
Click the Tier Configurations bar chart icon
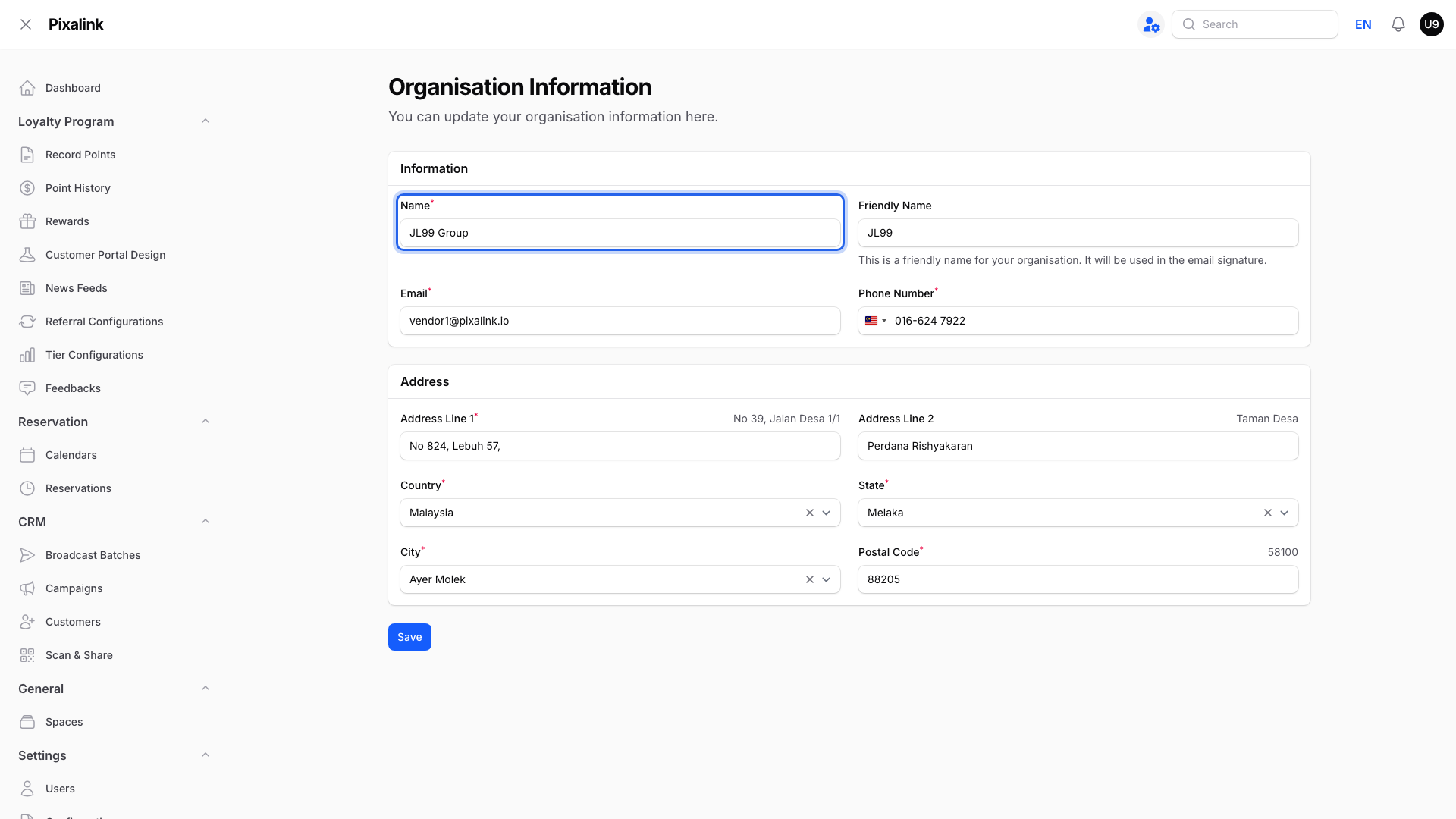27,355
